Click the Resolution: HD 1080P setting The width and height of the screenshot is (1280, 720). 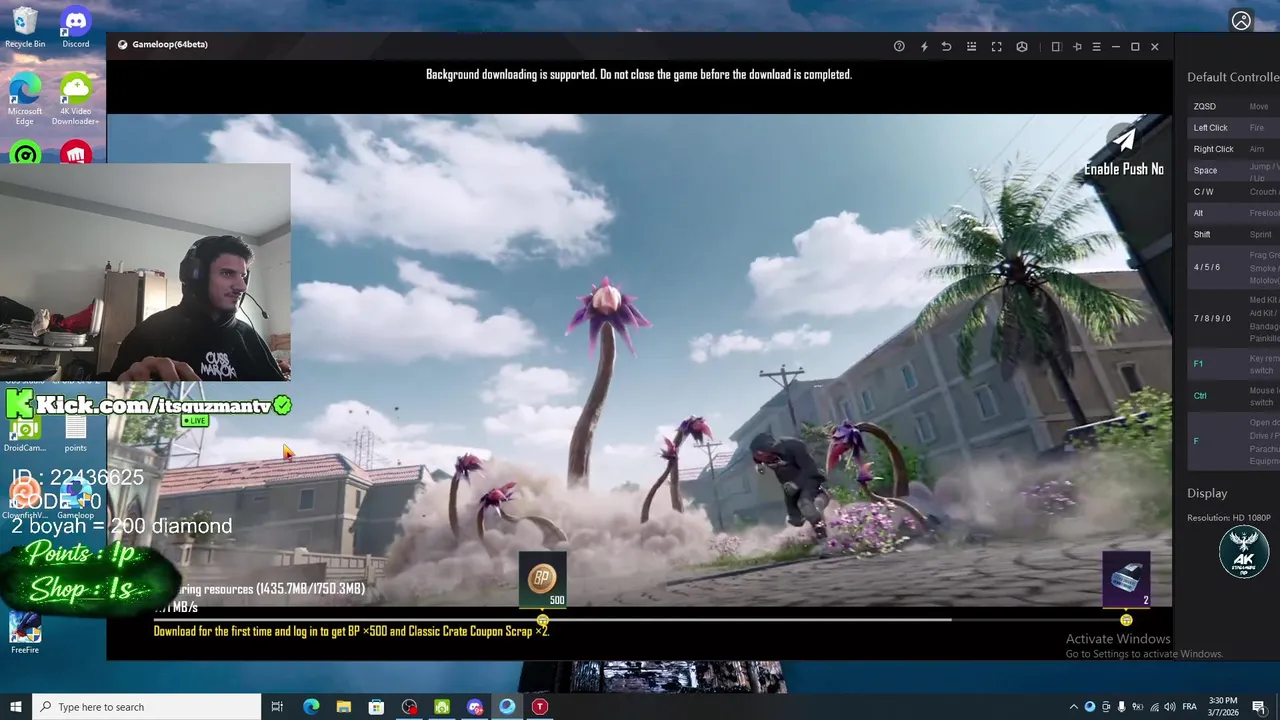tap(1229, 518)
